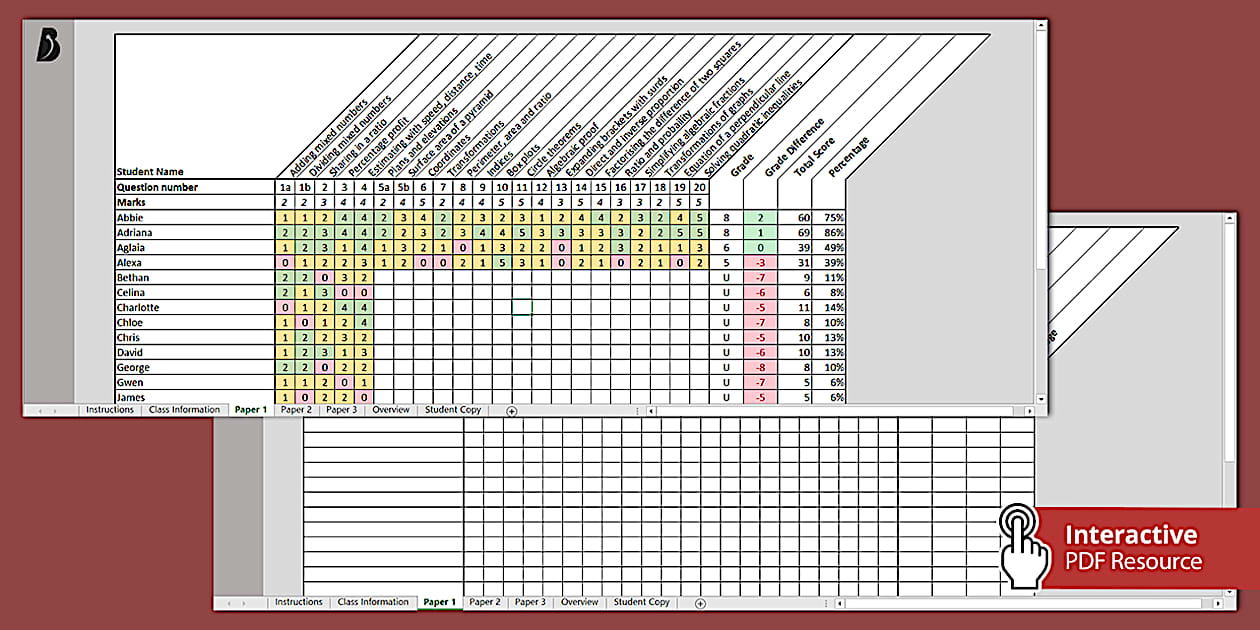The height and width of the screenshot is (630, 1260).
Task: Add a new sheet in the front spreadsheet
Action: coord(511,410)
